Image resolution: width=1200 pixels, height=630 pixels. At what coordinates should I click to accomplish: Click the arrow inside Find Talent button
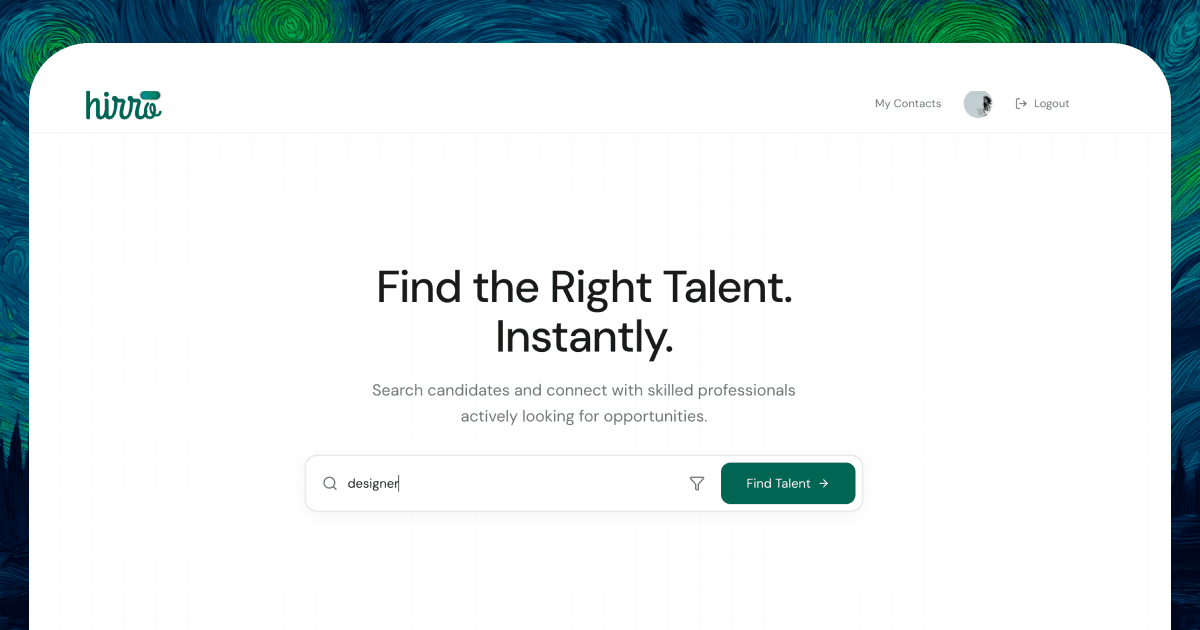coord(824,484)
